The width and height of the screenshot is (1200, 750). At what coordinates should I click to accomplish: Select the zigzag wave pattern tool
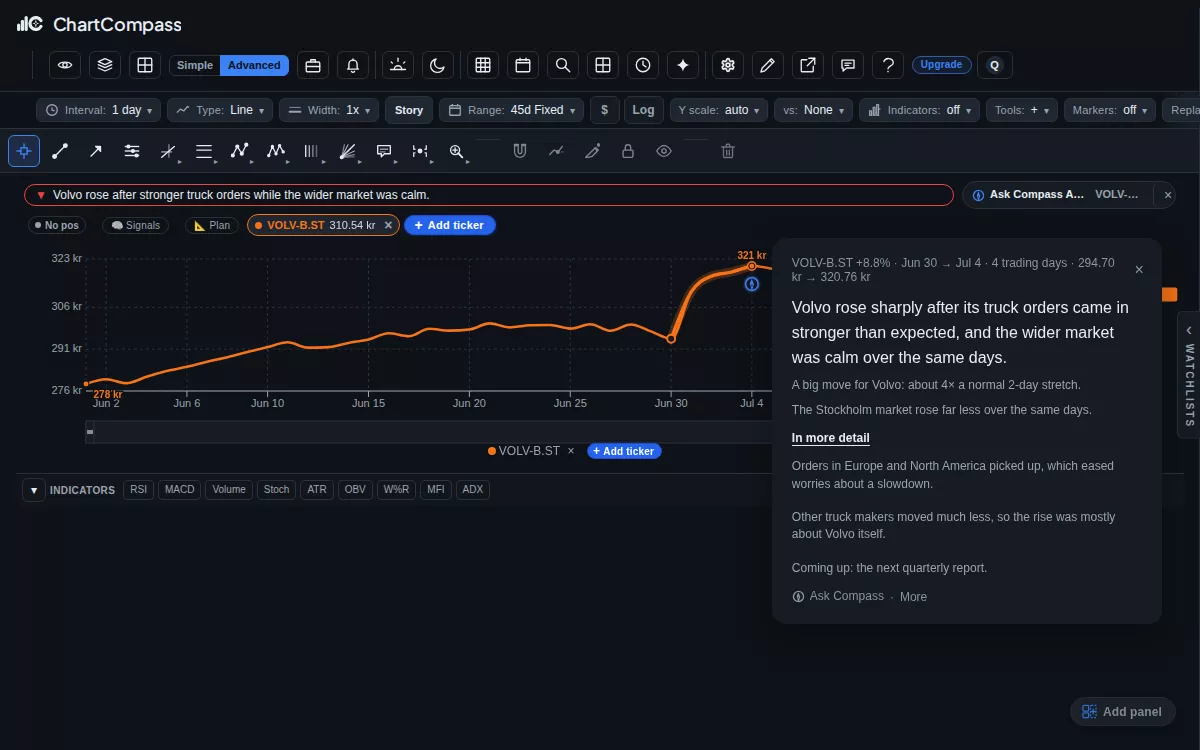[x=276, y=151]
